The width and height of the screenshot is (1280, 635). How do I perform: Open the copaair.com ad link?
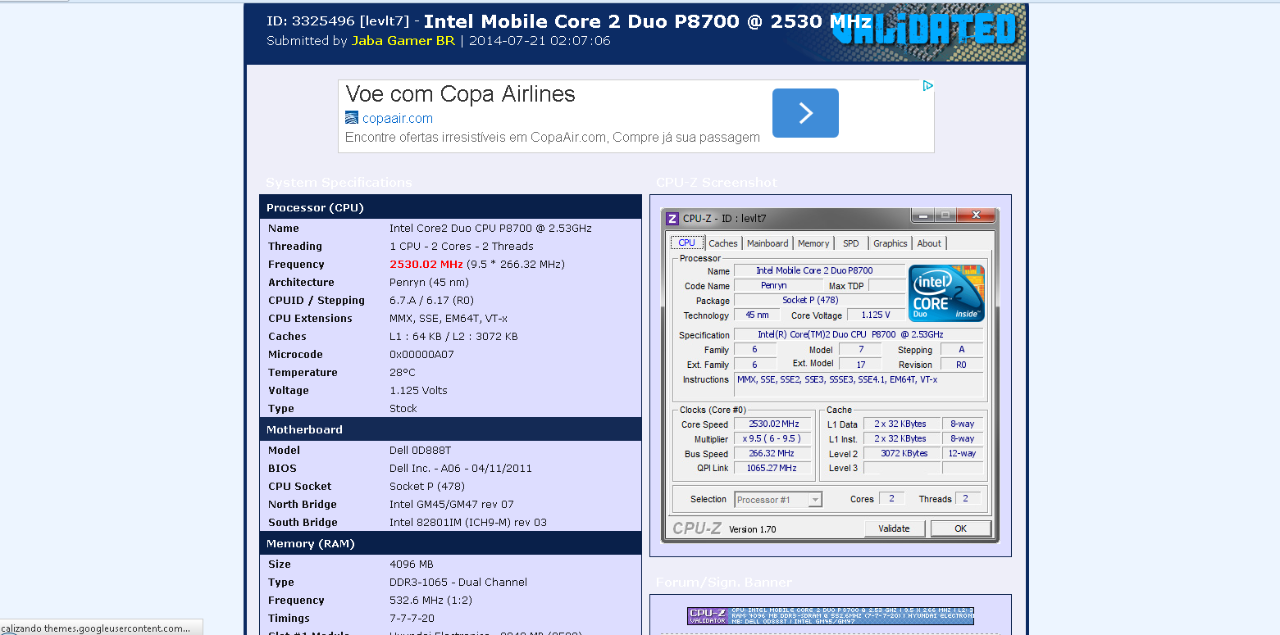coord(397,118)
